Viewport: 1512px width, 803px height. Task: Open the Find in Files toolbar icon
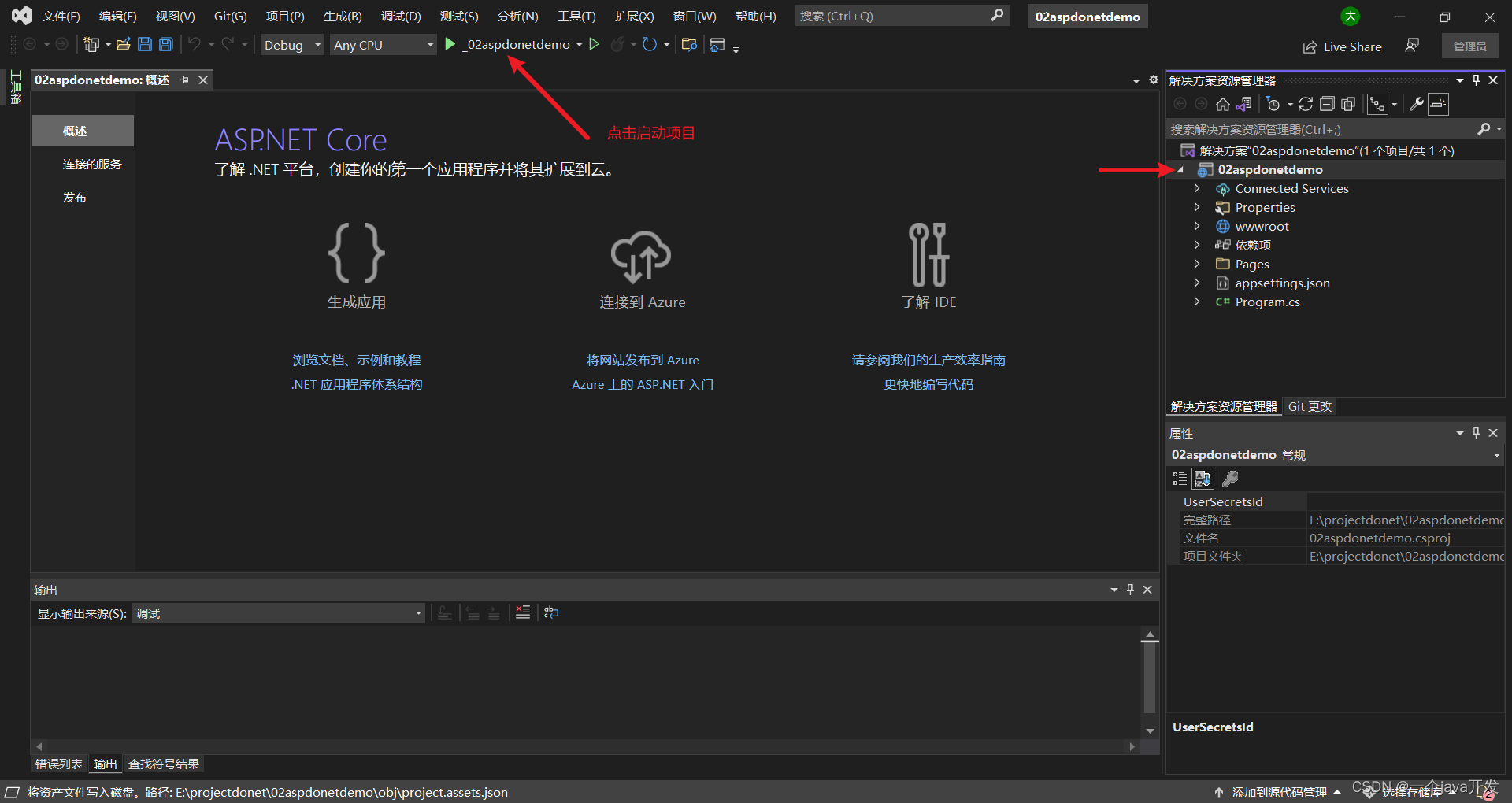[x=689, y=45]
